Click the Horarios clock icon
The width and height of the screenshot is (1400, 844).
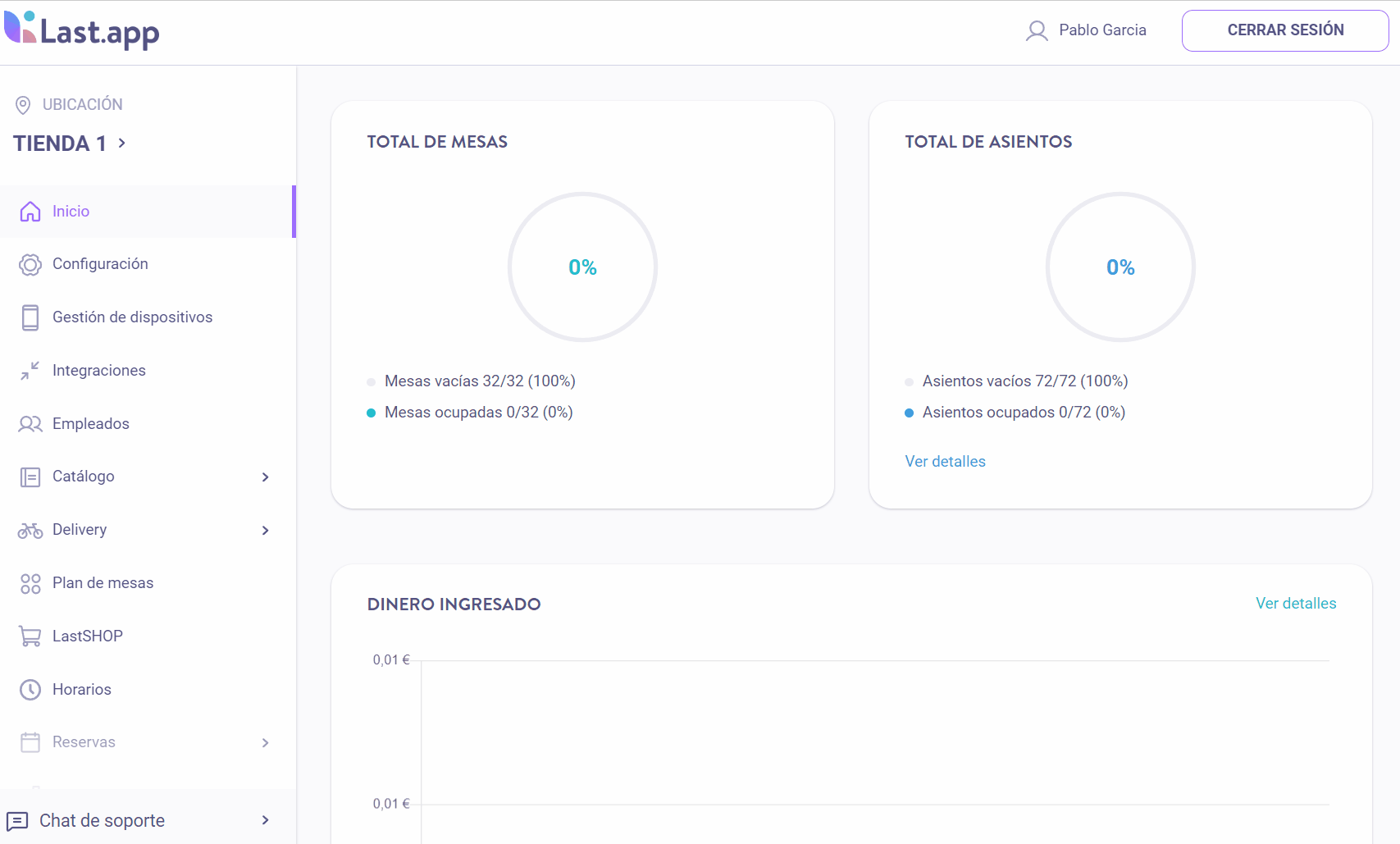(x=30, y=690)
